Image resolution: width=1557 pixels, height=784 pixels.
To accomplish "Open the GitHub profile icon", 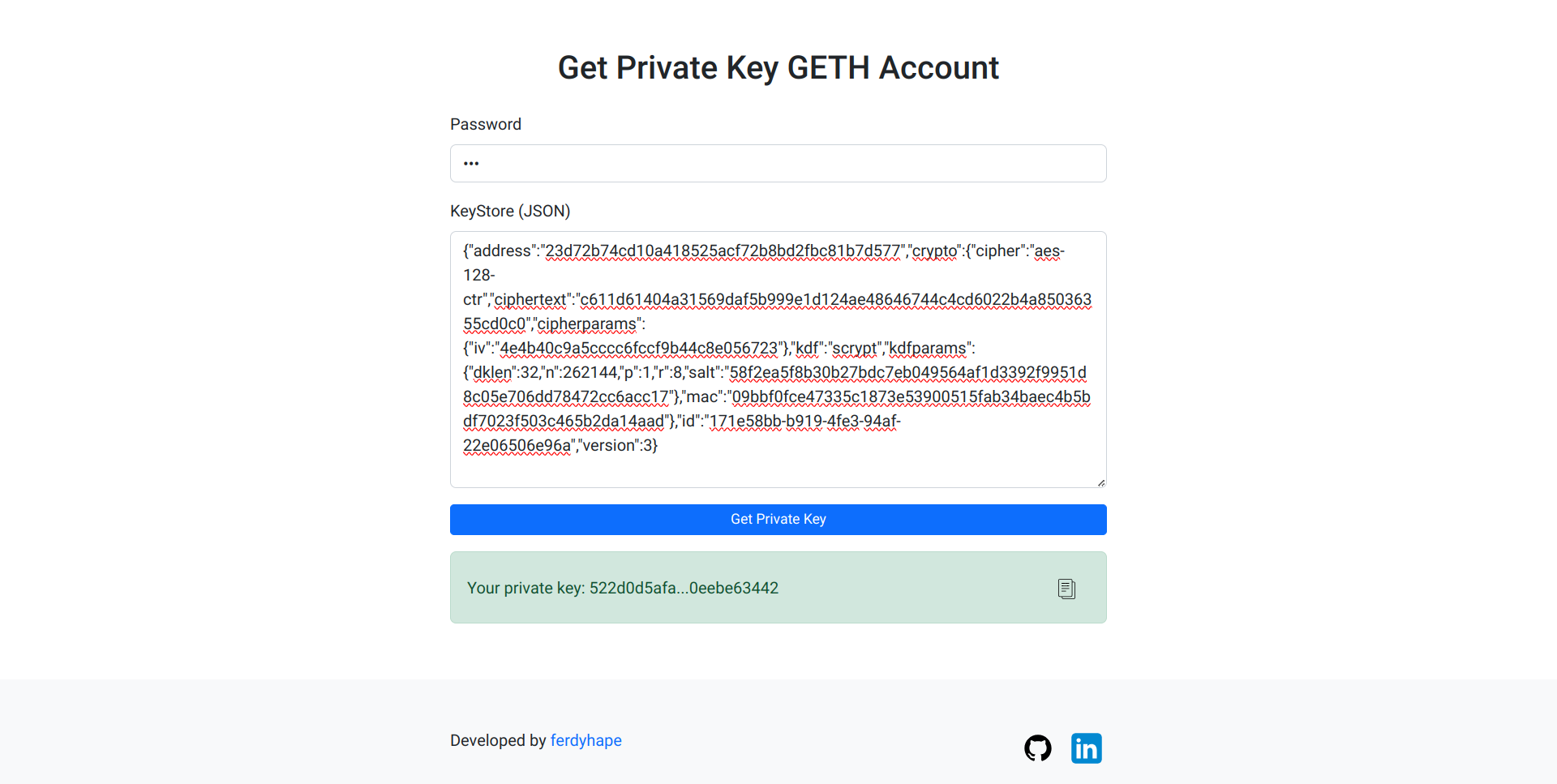I will click(1037, 748).
